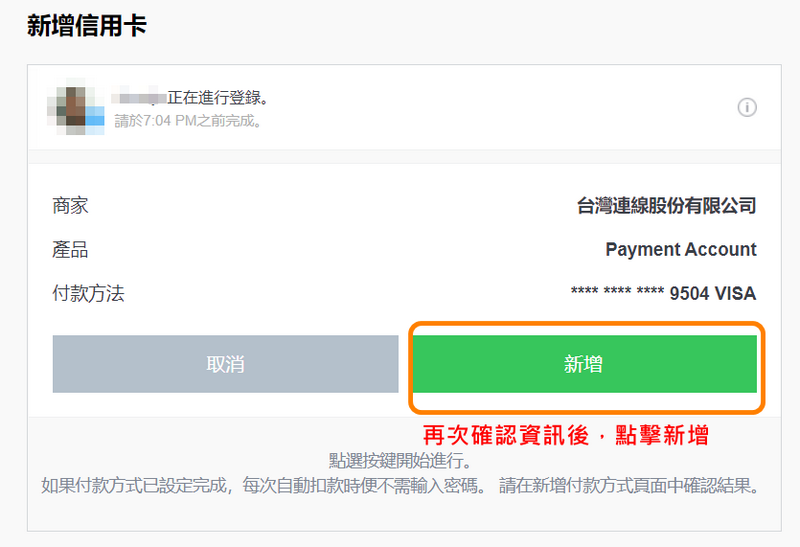Click the 正在進行登錄 status text

218,97
